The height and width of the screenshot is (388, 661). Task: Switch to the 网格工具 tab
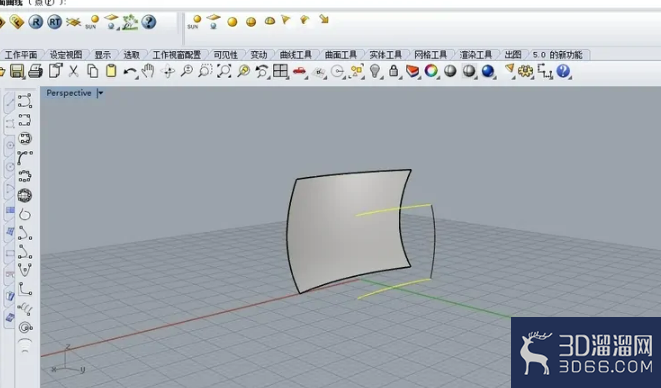click(x=430, y=55)
